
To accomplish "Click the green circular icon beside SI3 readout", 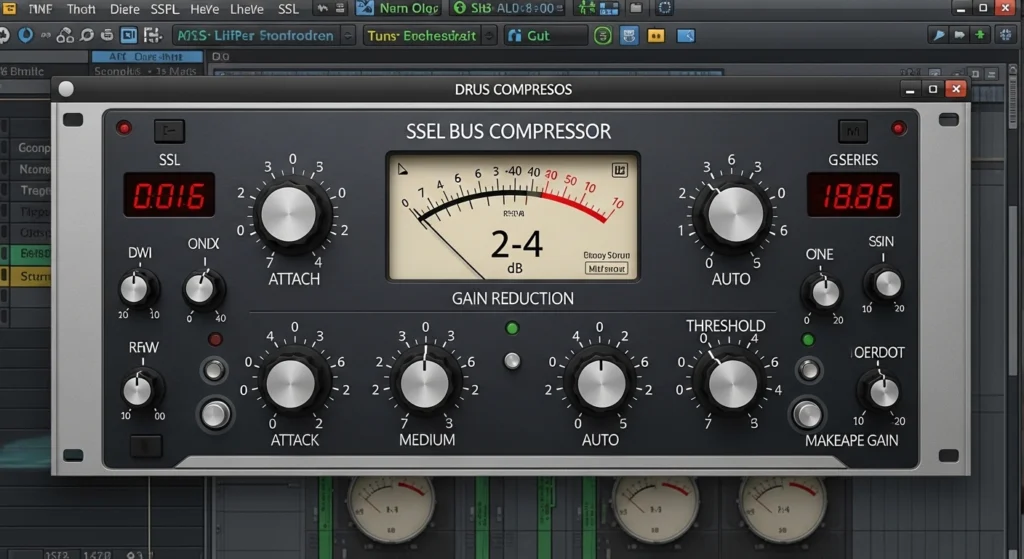I will 460,8.
